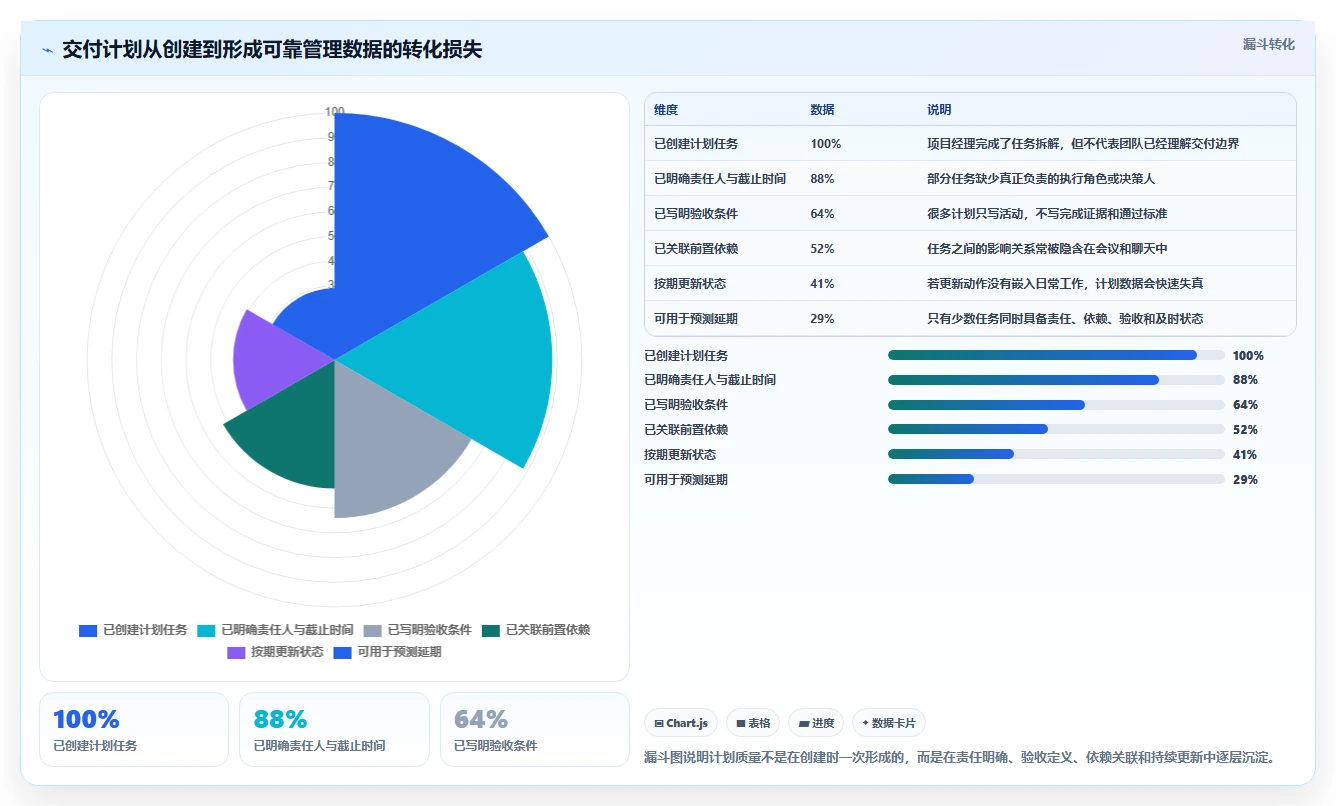Click the 维度 column header
This screenshot has width=1336, height=806.
[x=666, y=110]
